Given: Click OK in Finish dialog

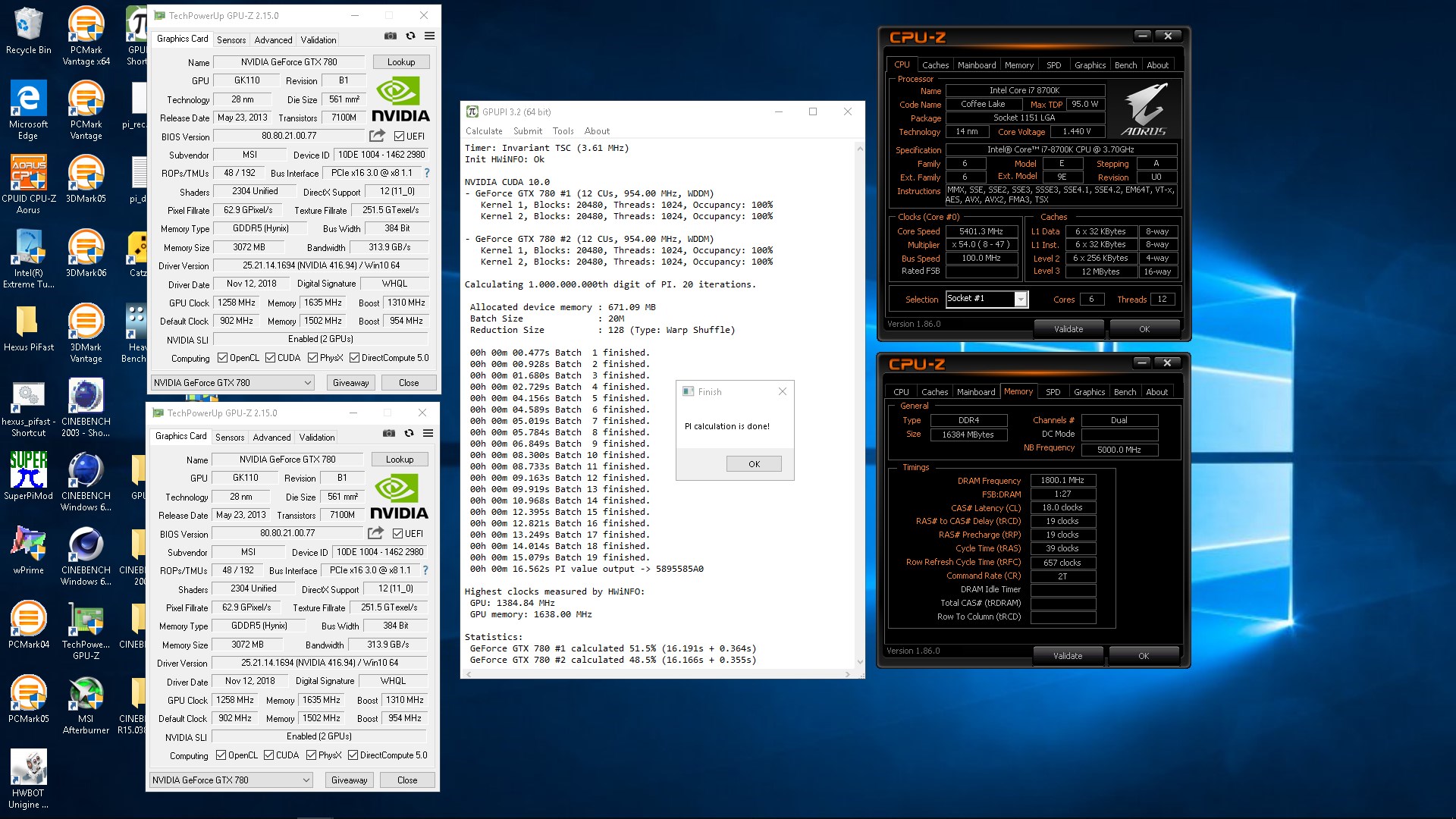Looking at the screenshot, I should [x=754, y=464].
